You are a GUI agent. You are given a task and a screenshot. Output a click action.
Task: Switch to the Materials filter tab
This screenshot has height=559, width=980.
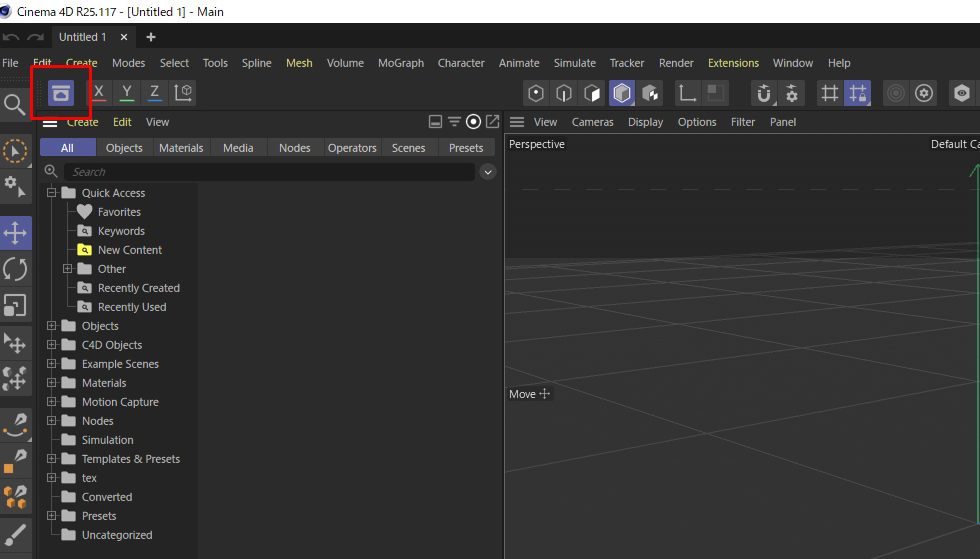pyautogui.click(x=181, y=148)
